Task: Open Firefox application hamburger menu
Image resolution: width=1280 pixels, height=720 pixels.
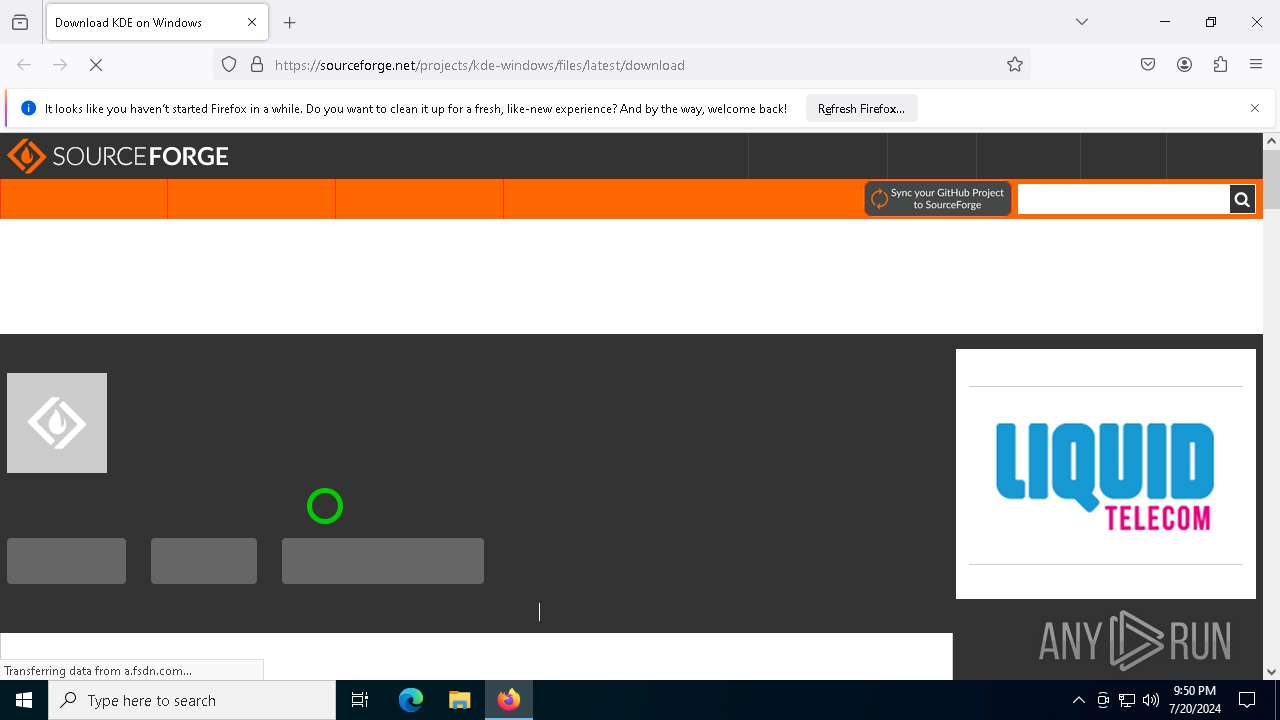Action: 1256,65
